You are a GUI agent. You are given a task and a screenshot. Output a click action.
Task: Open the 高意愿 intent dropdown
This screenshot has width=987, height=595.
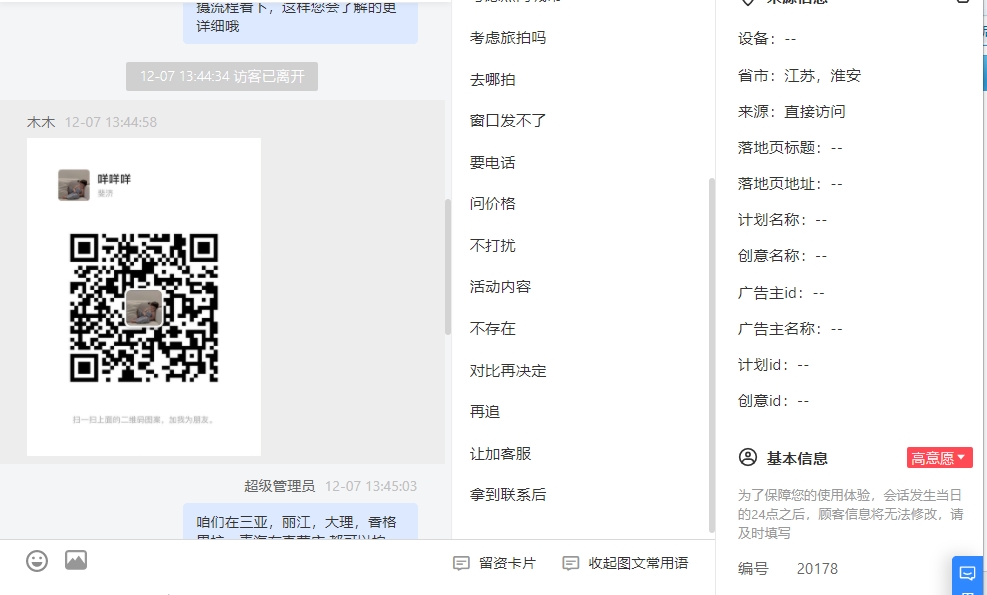(x=940, y=458)
